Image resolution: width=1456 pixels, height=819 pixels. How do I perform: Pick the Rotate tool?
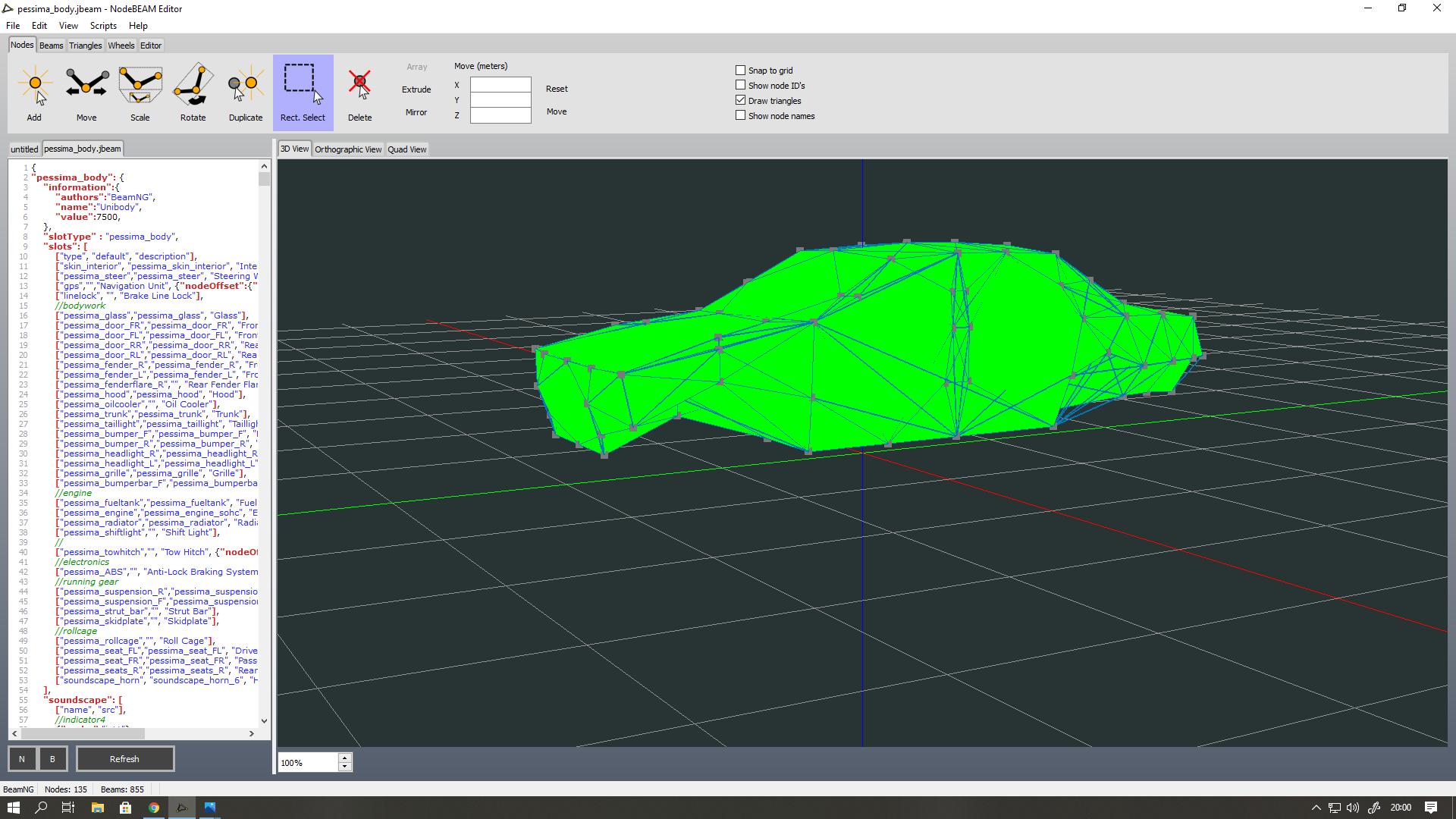point(193,93)
